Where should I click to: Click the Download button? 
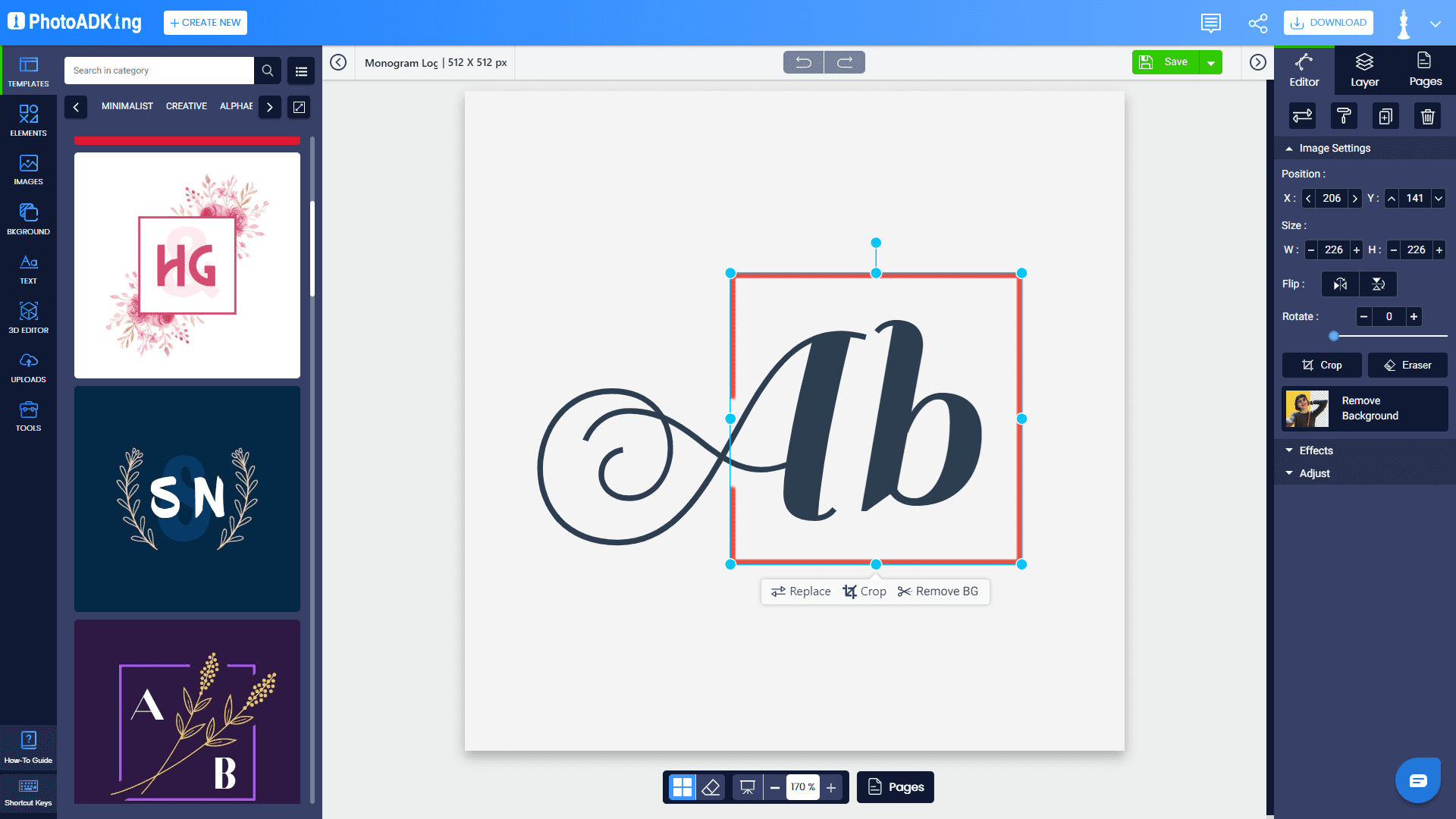(x=1329, y=23)
